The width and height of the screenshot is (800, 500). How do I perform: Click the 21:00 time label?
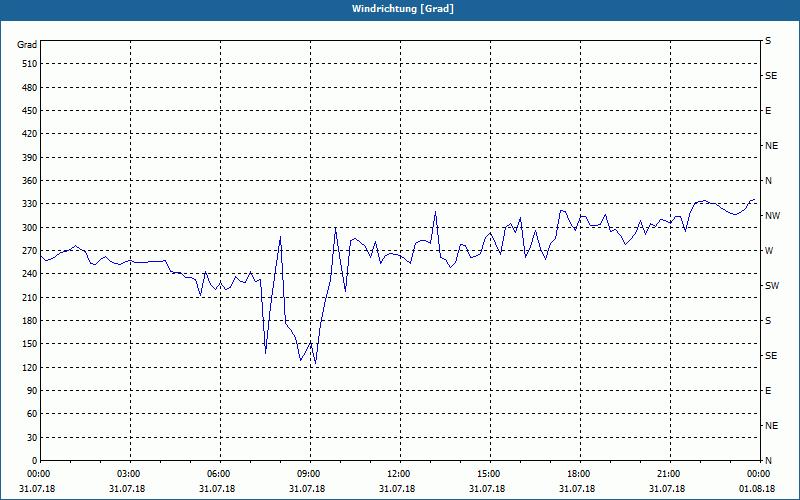coord(668,474)
